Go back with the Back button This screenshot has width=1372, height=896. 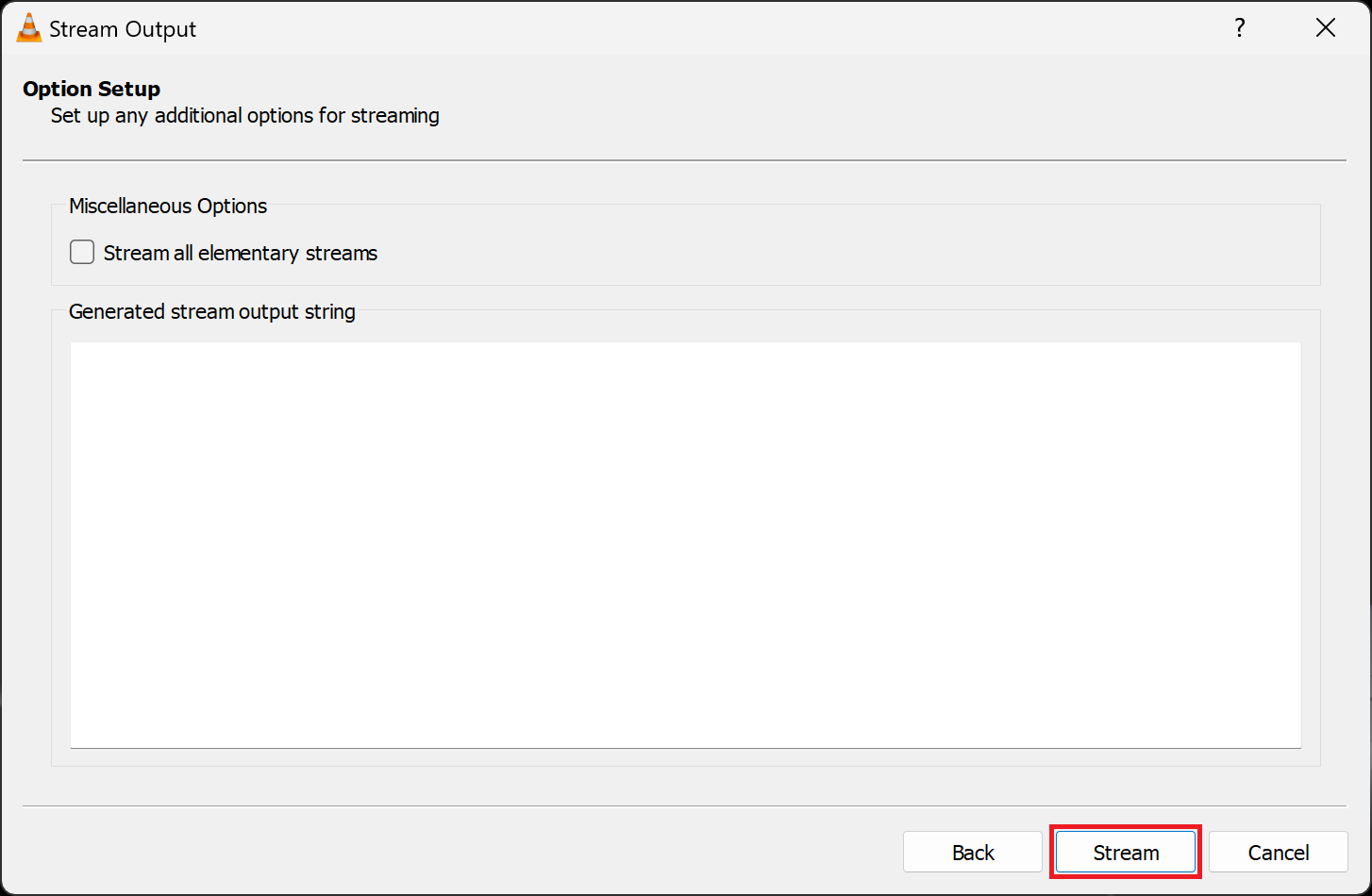click(x=973, y=853)
